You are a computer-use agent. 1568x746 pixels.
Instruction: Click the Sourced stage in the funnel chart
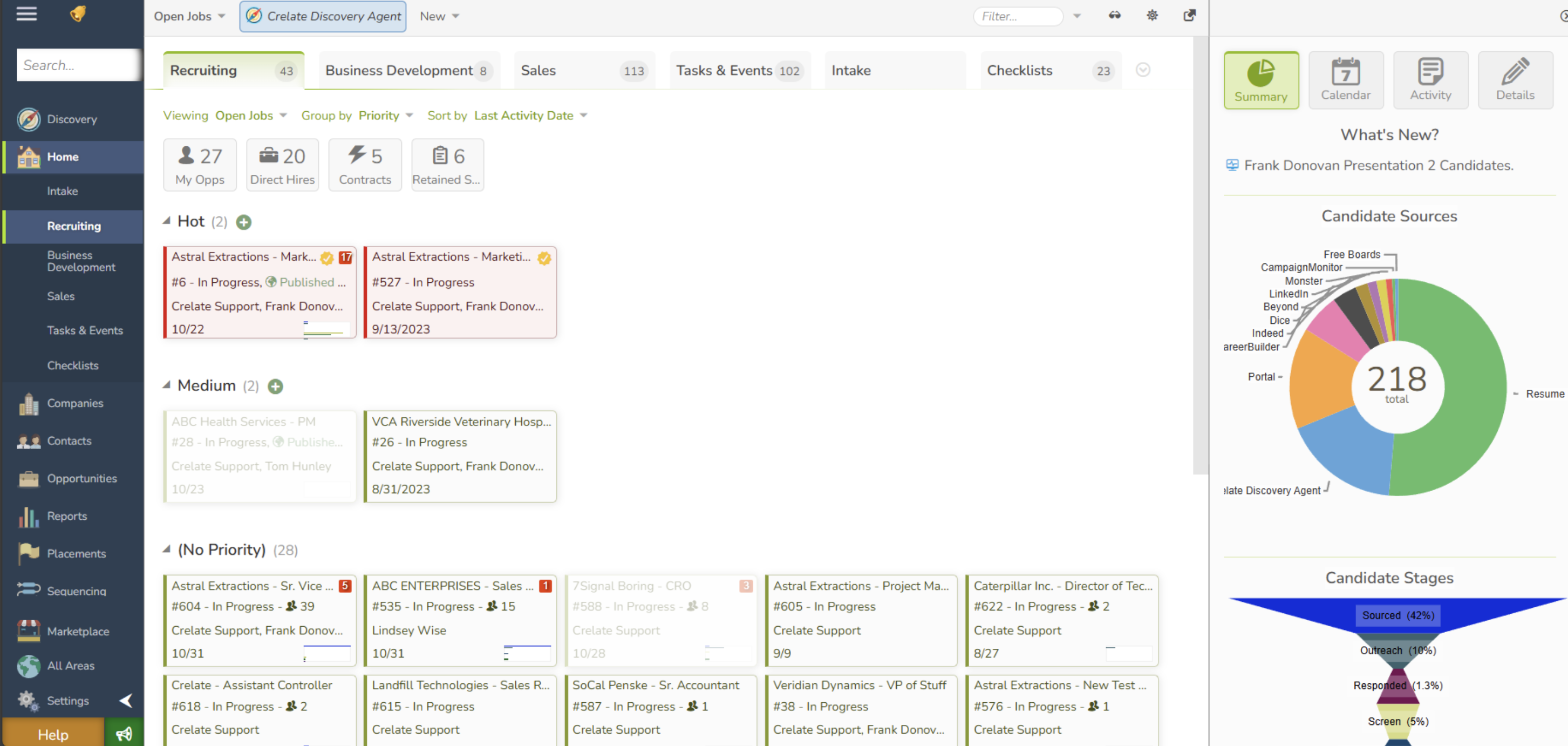(1397, 616)
